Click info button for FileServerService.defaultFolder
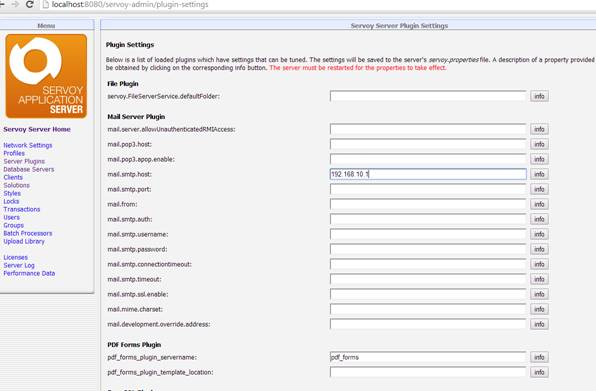This screenshot has width=596, height=391. coord(539,96)
